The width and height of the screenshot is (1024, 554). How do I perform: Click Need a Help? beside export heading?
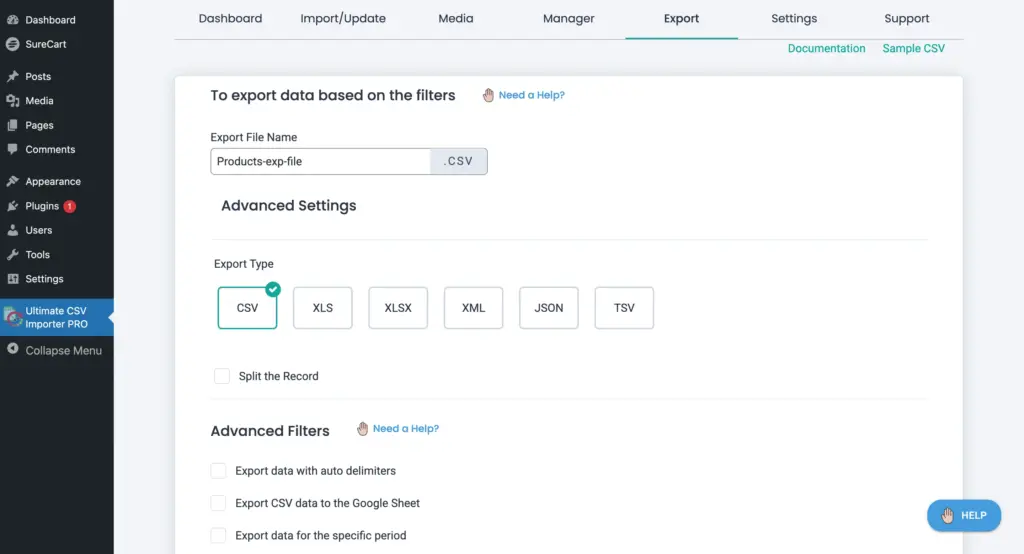532,95
